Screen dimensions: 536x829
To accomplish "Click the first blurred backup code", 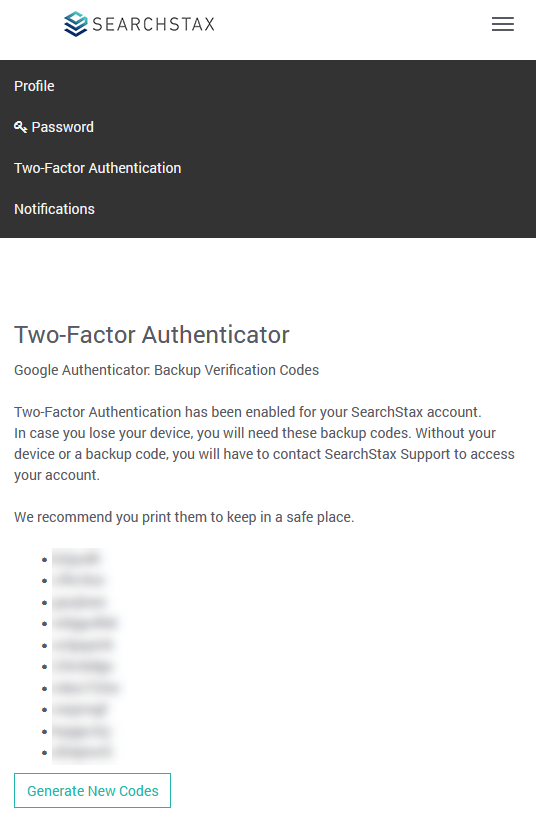I will (76, 559).
